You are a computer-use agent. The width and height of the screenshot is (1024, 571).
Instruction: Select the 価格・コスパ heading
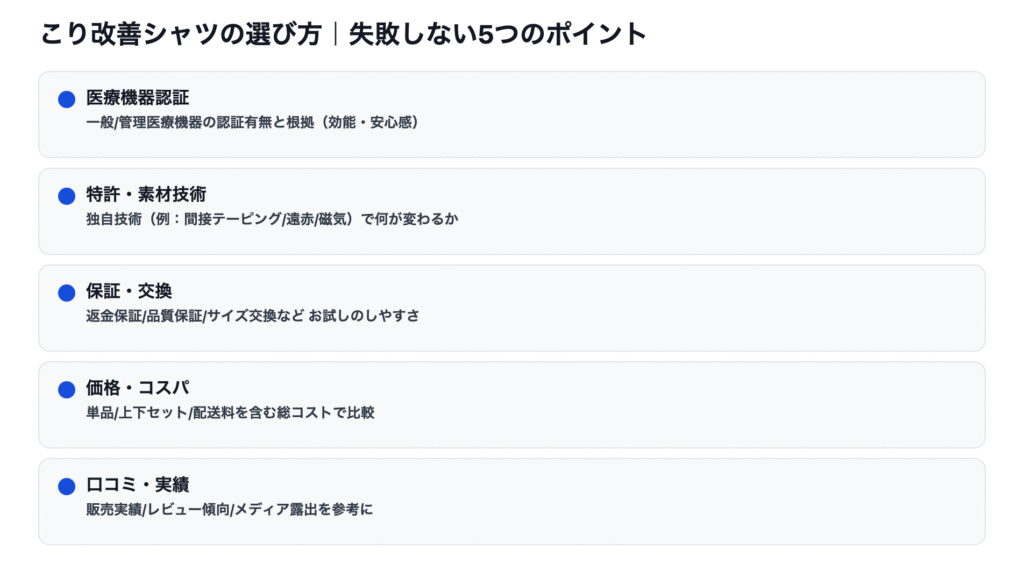pyautogui.click(x=137, y=388)
